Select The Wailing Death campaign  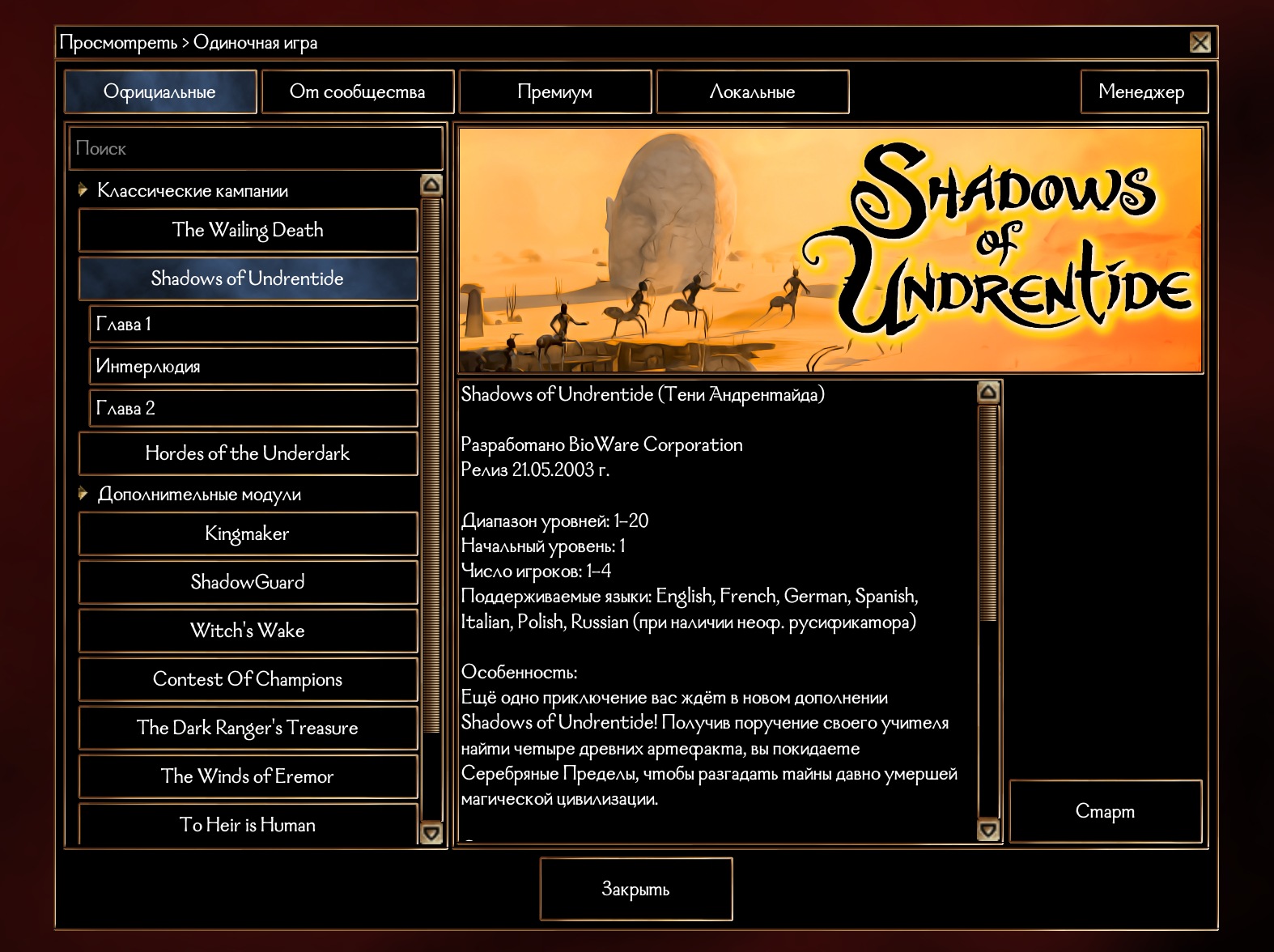248,230
